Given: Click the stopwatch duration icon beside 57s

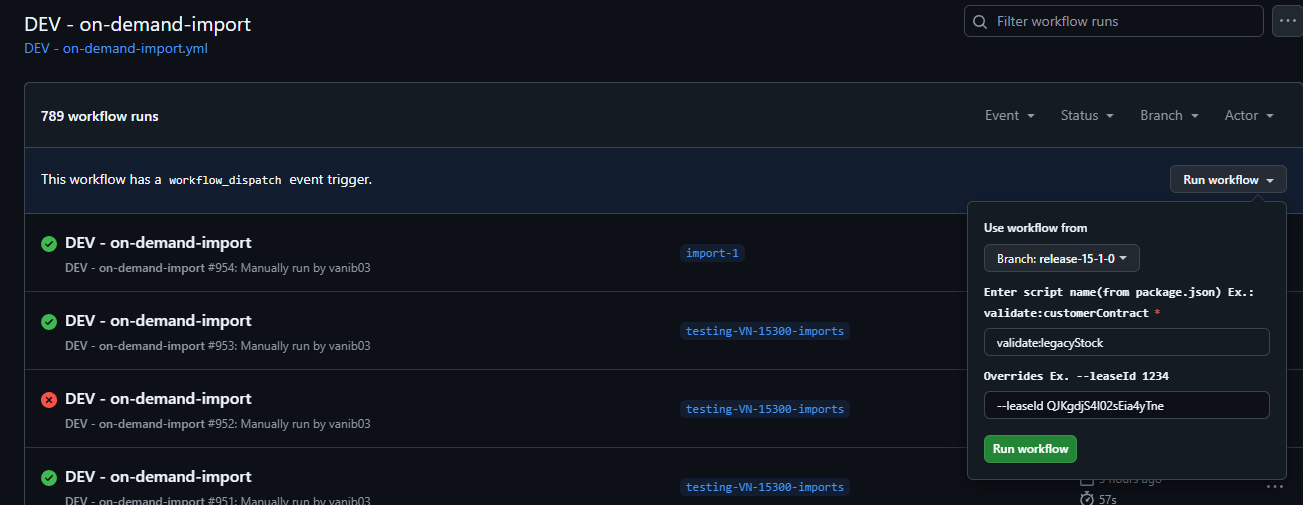Looking at the screenshot, I should (x=1087, y=498).
